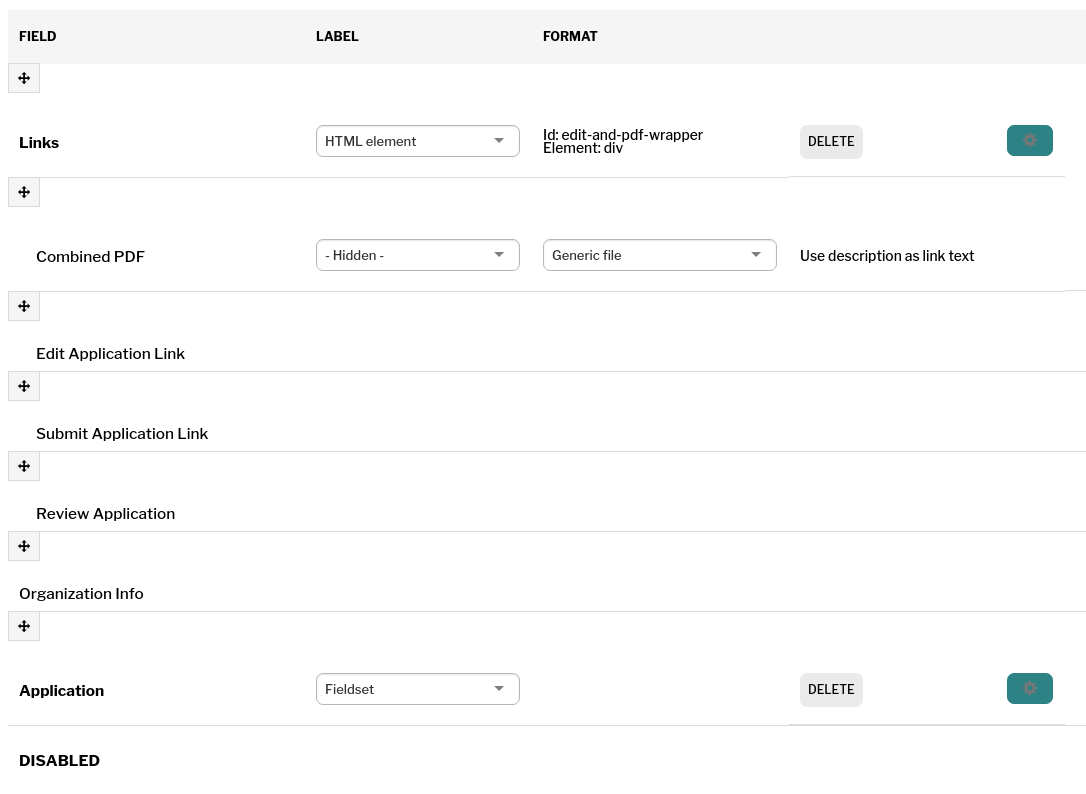Click the Submit Application Link drag handle

(24, 387)
